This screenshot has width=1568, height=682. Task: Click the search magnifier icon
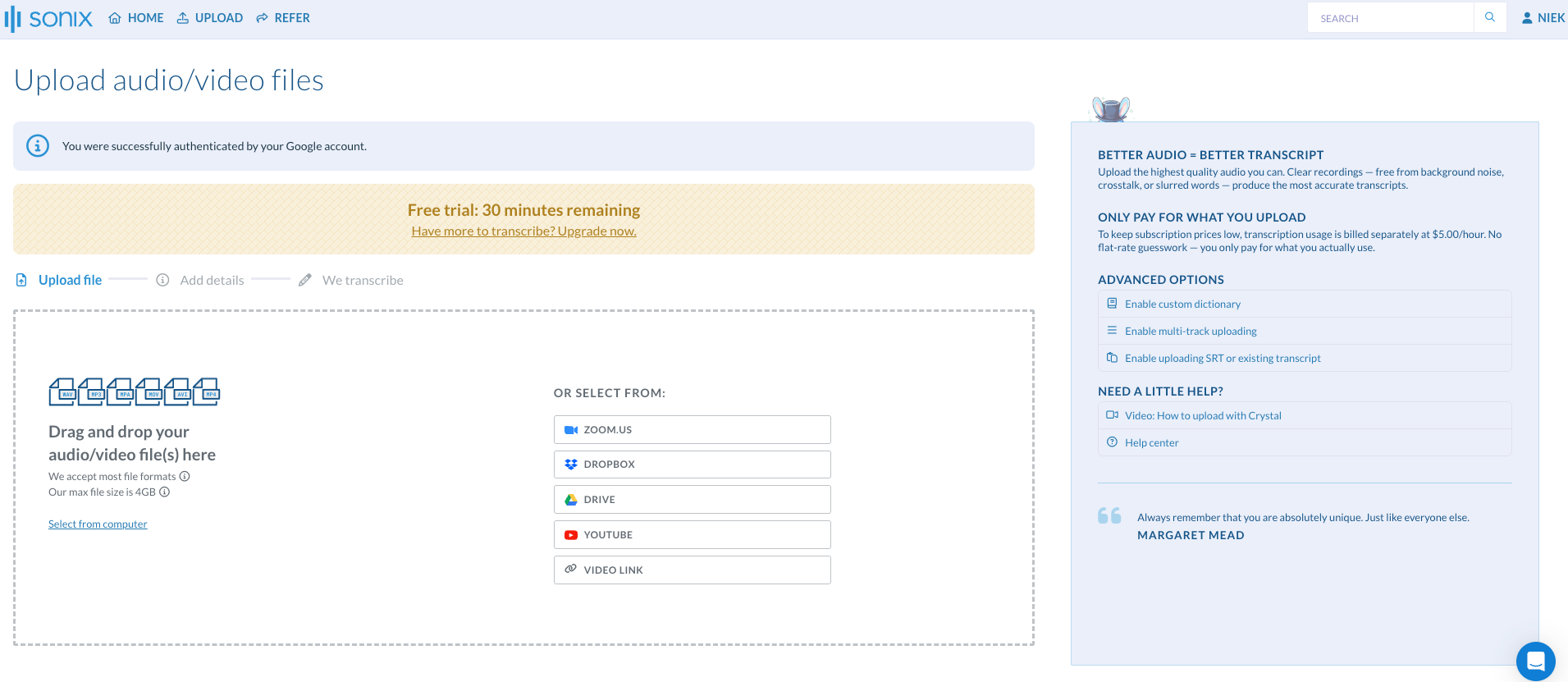click(1490, 17)
